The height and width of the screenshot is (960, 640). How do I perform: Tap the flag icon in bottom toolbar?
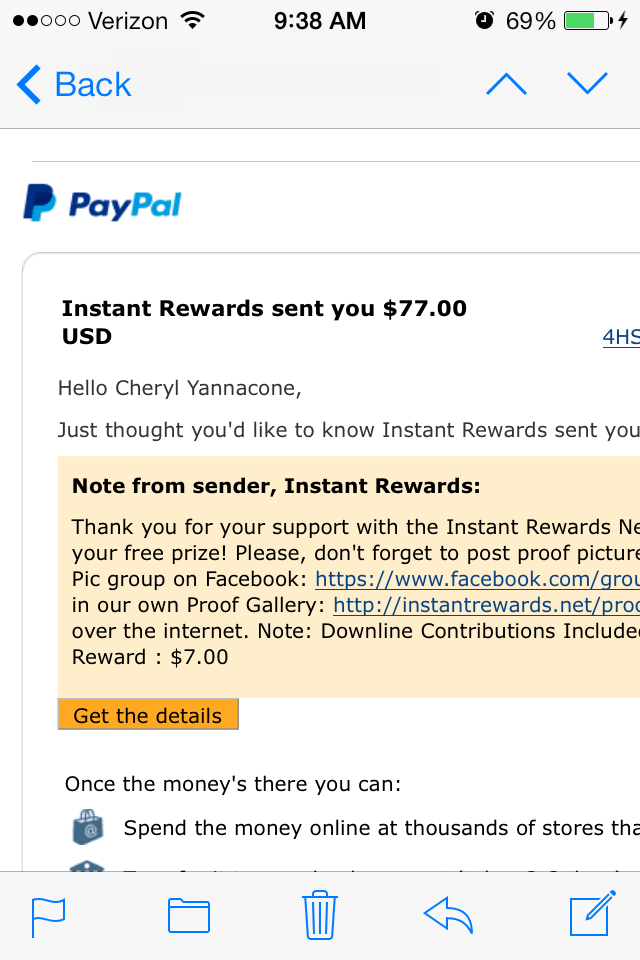point(48,917)
